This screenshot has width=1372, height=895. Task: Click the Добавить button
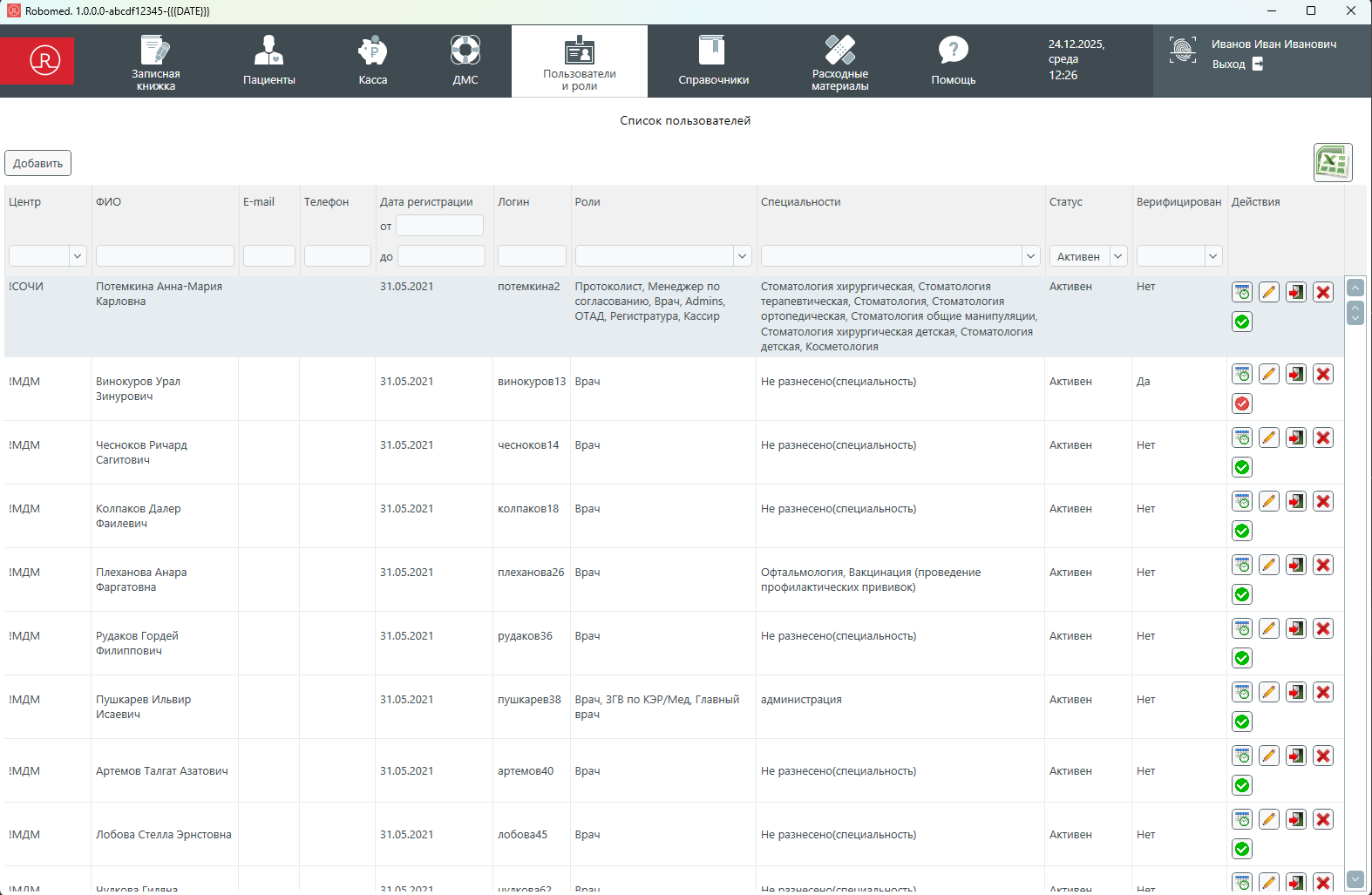click(x=37, y=163)
